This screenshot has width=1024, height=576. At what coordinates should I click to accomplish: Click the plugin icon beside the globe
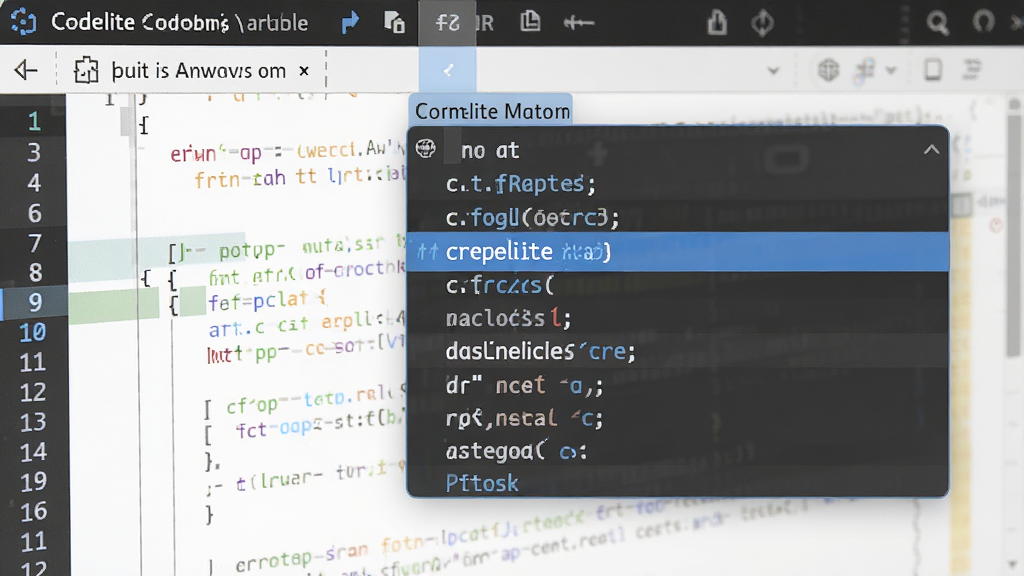click(x=867, y=69)
